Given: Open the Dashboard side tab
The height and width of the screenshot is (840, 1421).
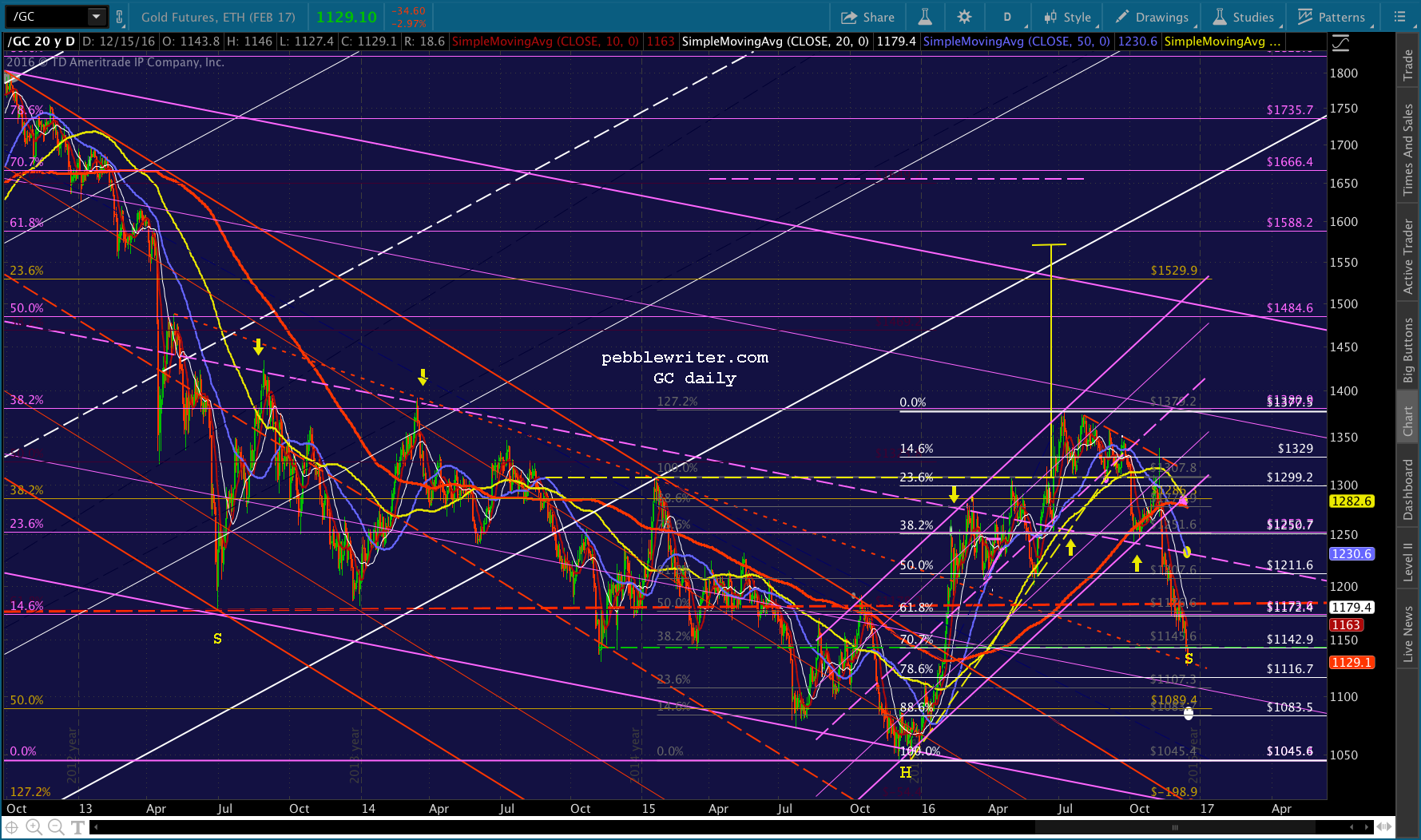Looking at the screenshot, I should click(x=1407, y=489).
